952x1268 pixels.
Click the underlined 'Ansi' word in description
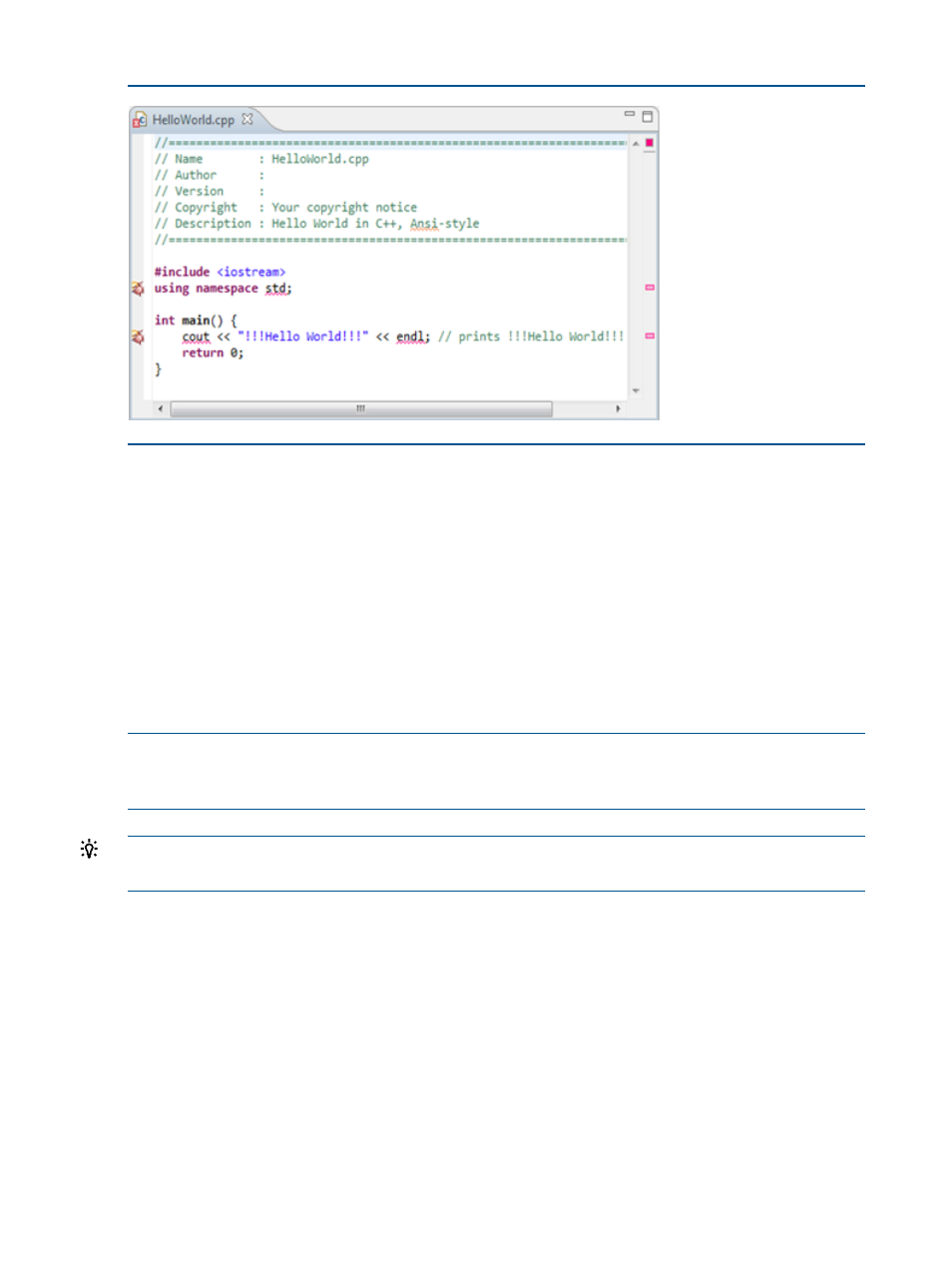tap(424, 224)
